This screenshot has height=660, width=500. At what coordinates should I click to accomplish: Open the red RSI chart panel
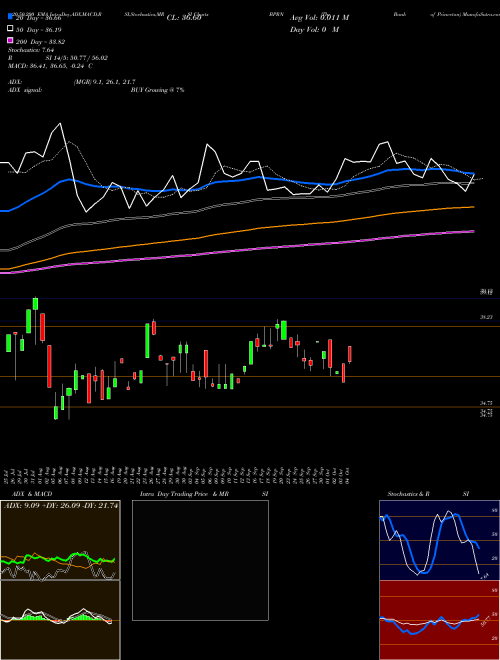click(x=439, y=620)
